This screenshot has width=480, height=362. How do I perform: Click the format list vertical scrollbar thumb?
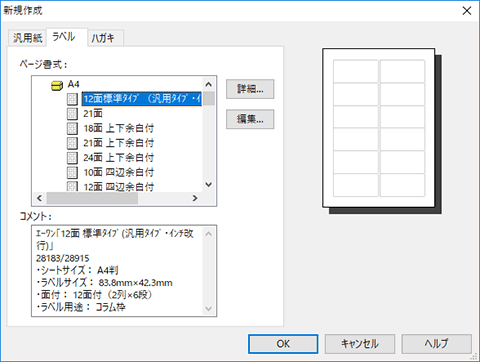(209, 99)
